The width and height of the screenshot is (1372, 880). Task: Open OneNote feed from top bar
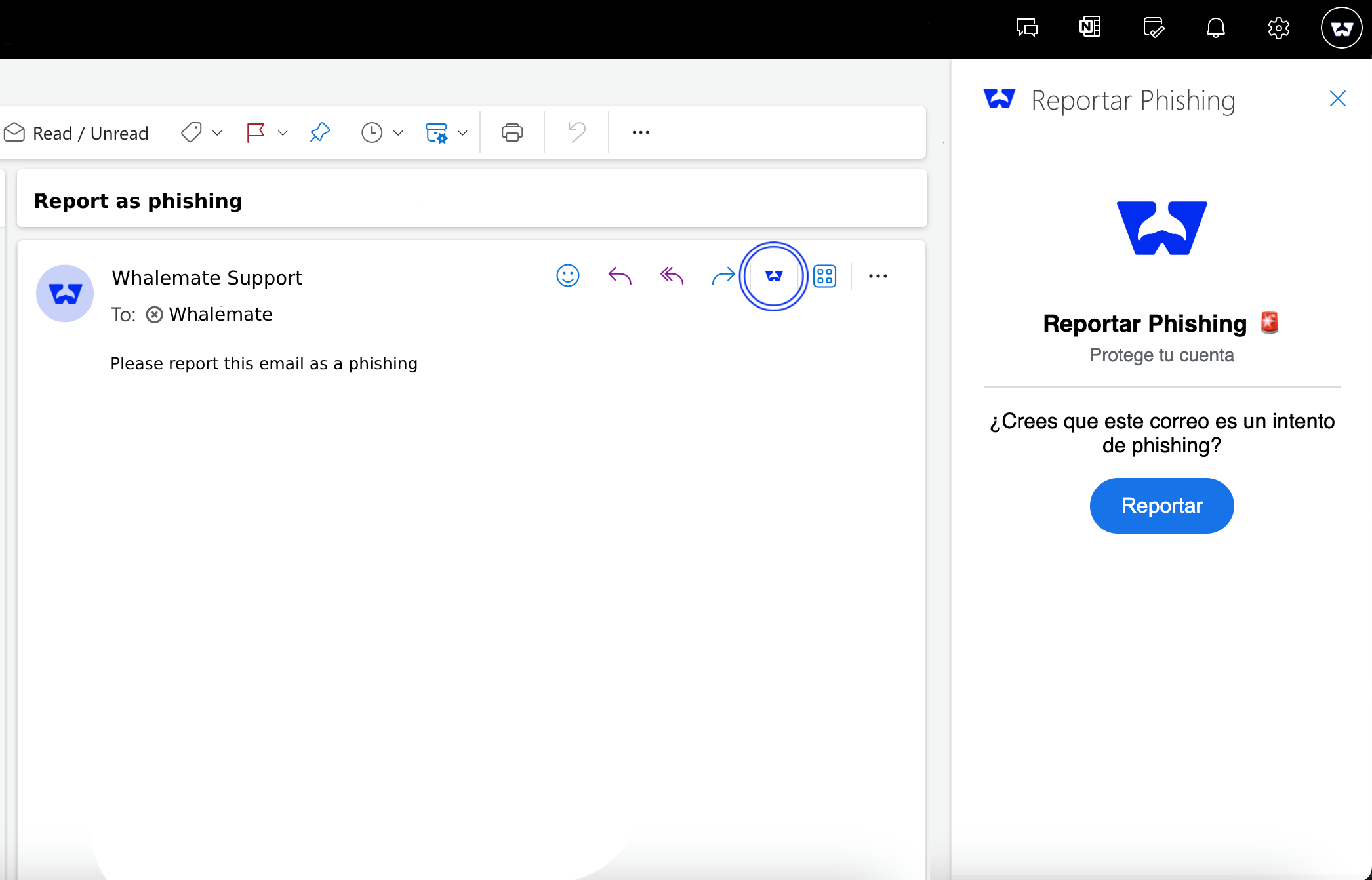click(x=1090, y=28)
